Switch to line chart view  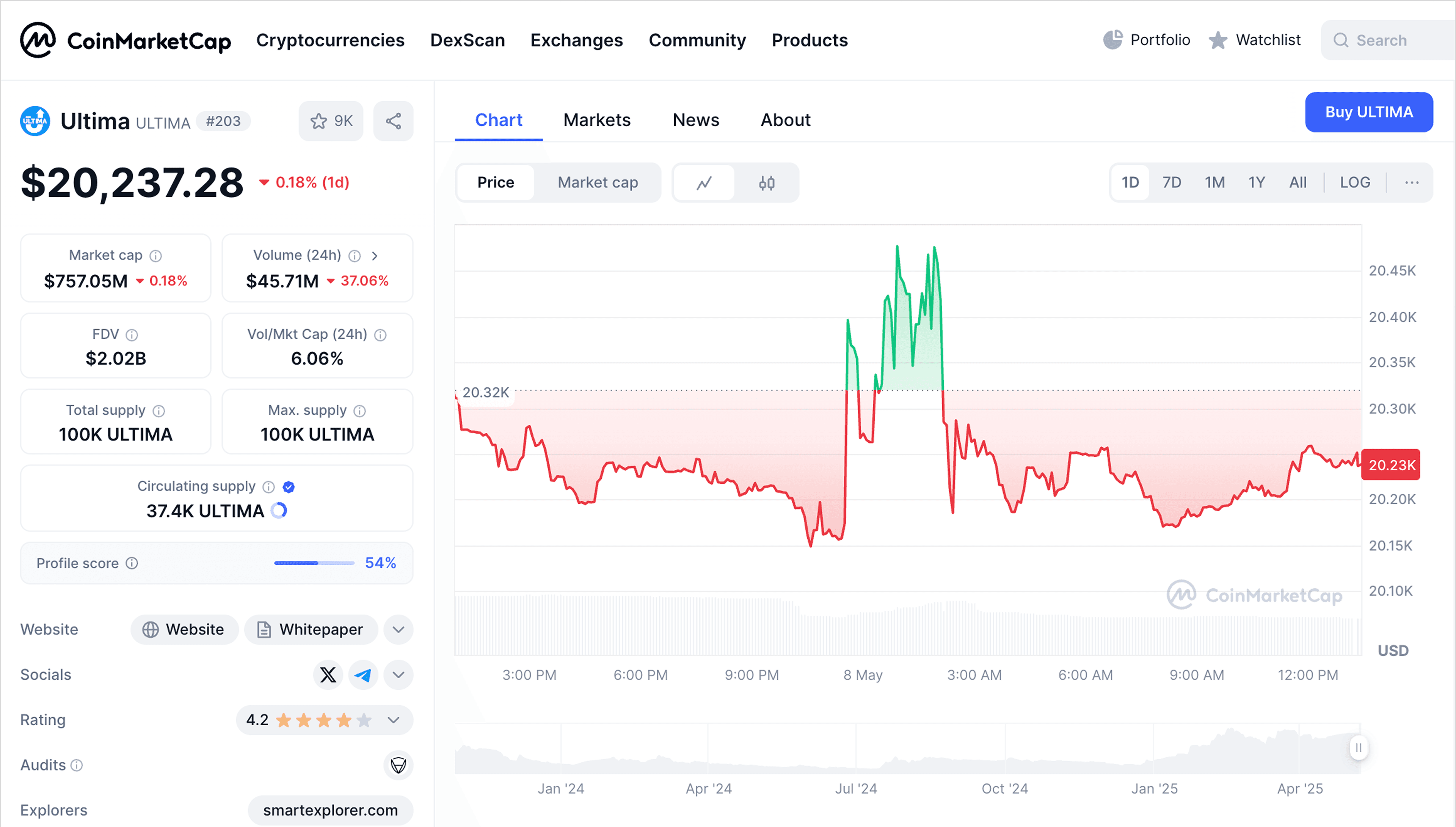(x=704, y=183)
